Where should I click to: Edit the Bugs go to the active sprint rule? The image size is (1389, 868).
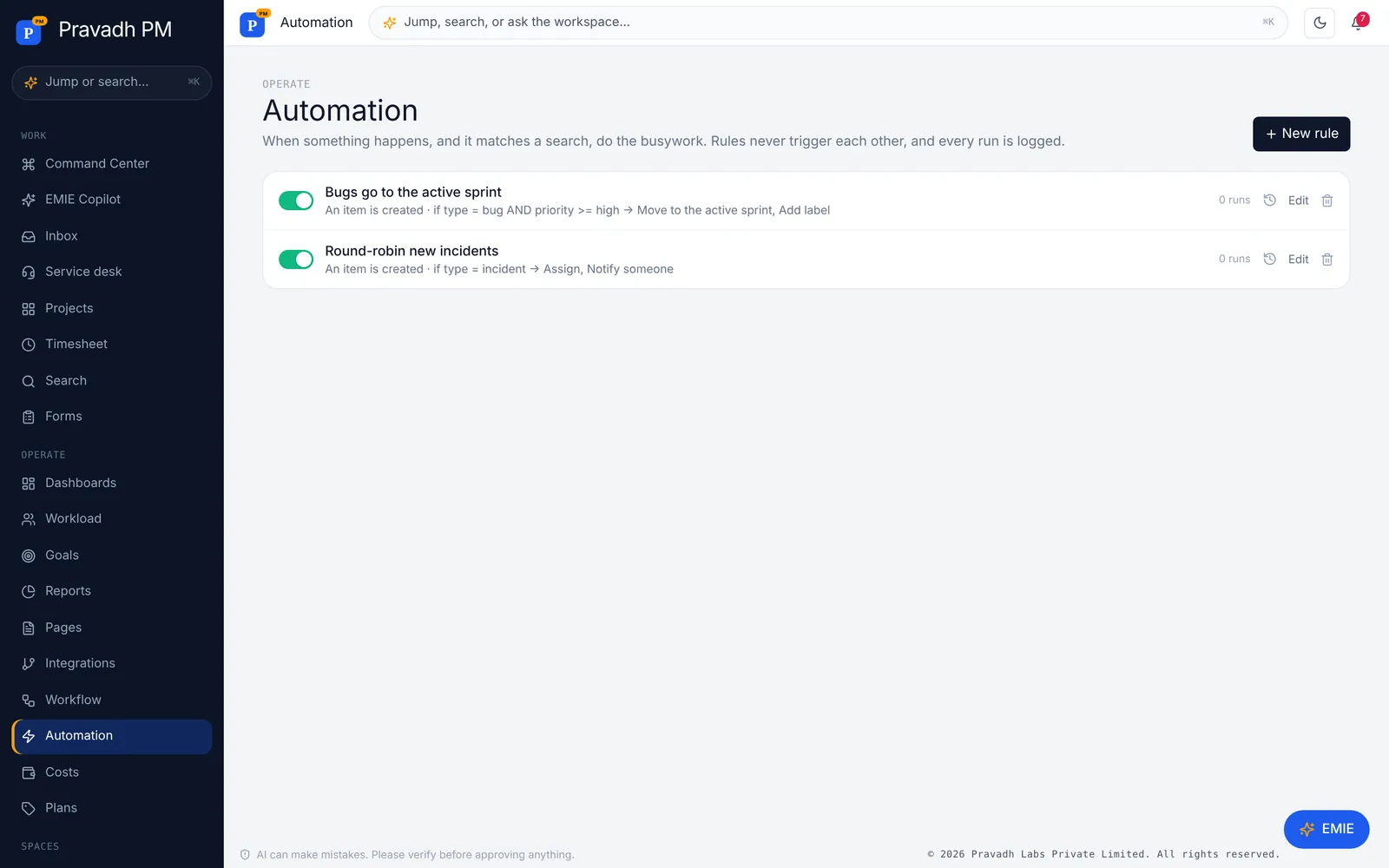point(1299,201)
